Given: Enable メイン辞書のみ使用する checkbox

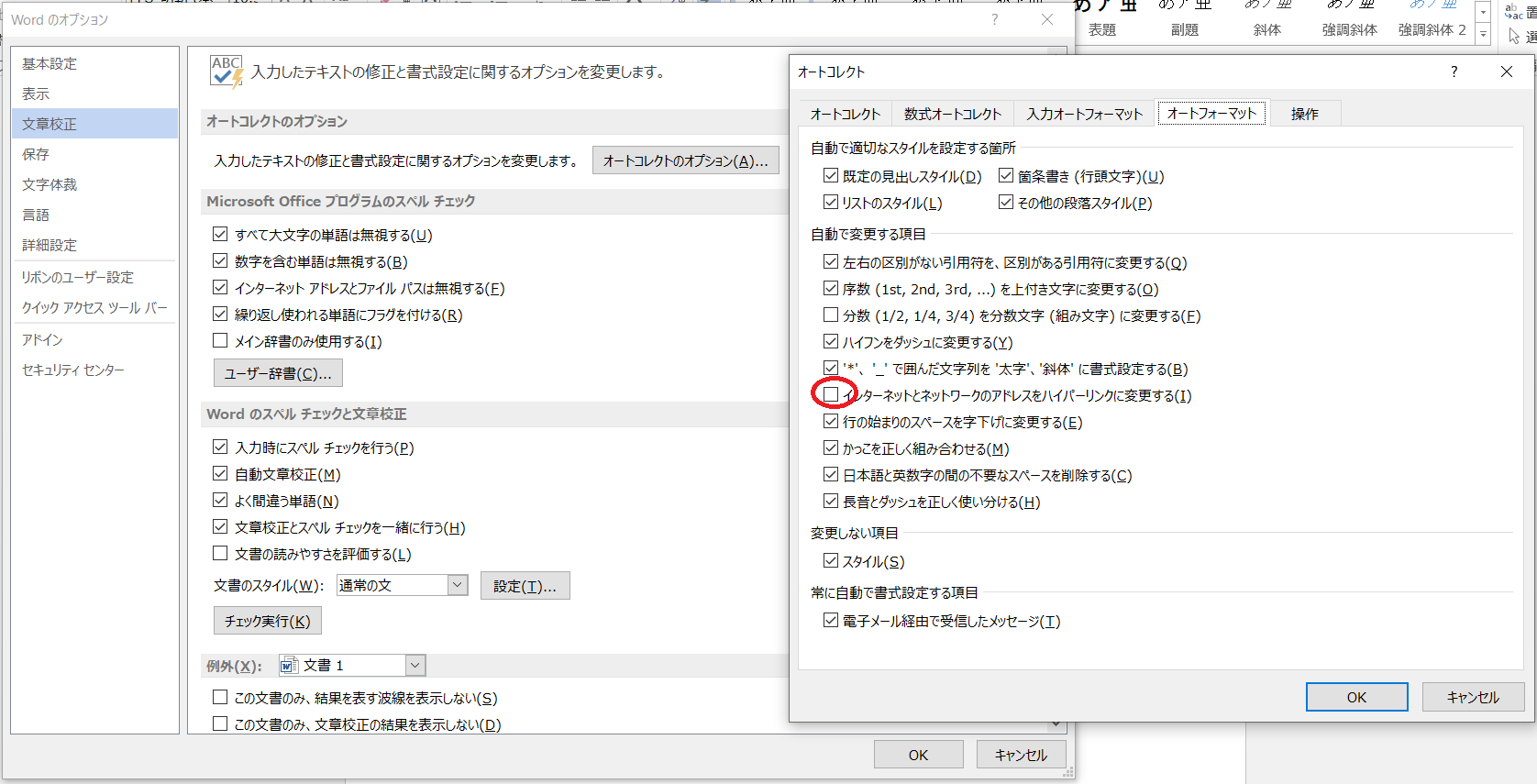Looking at the screenshot, I should click(x=220, y=341).
